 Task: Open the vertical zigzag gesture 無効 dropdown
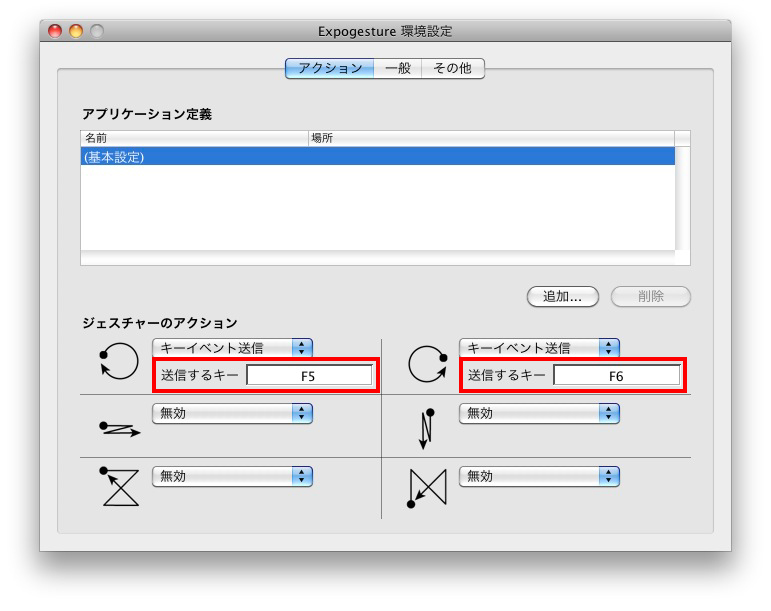point(539,413)
